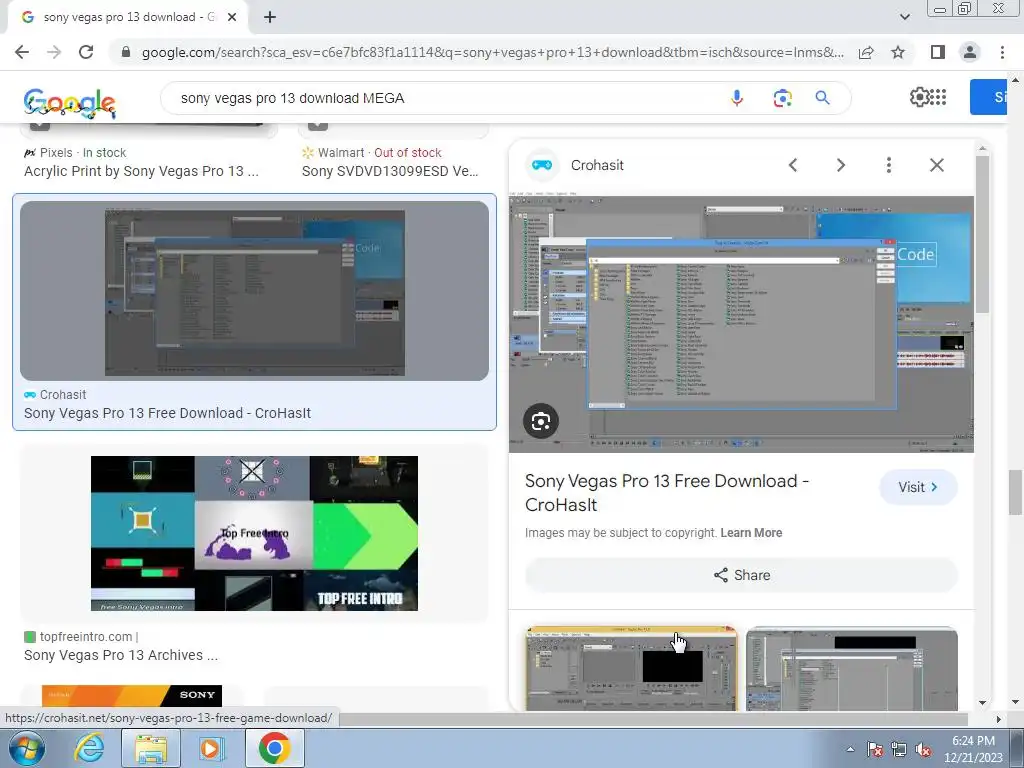Open the taskbar clock showing 6:24 PM

pos(973,749)
